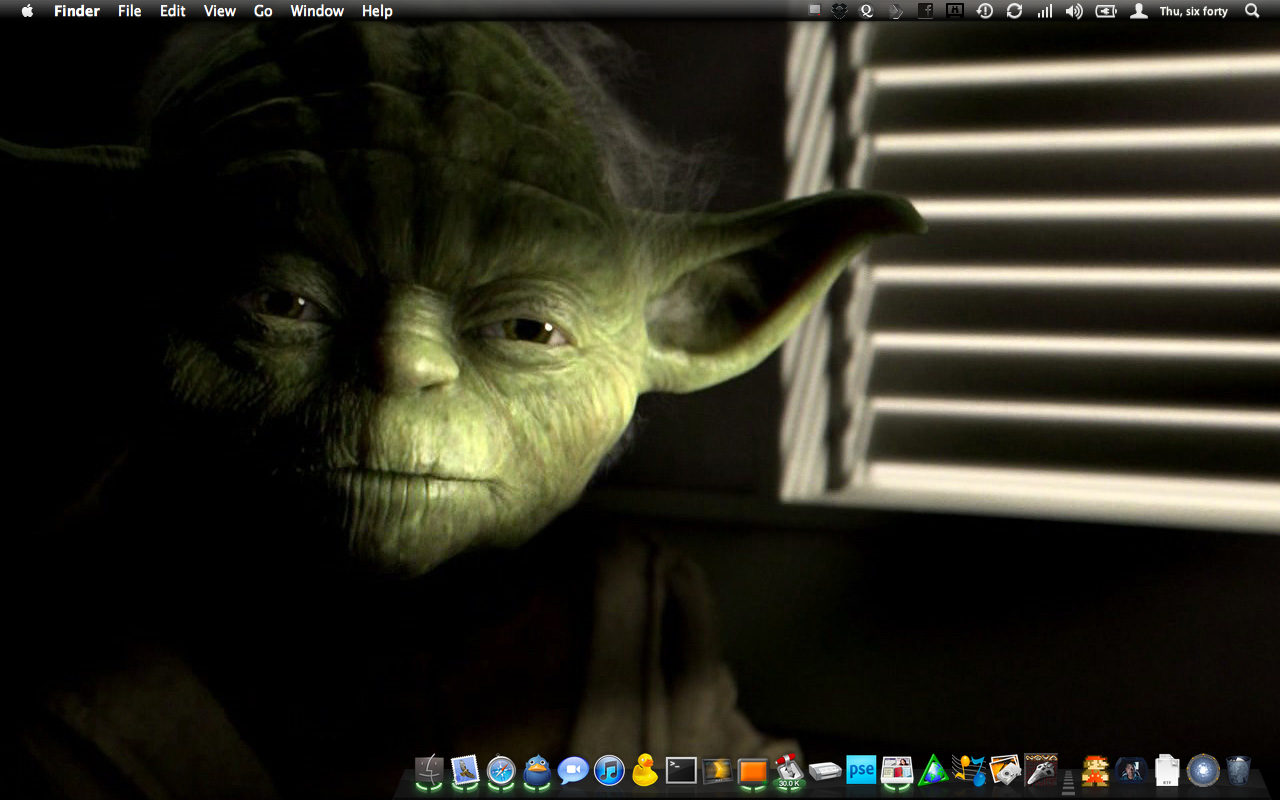Open the Edit menu
This screenshot has width=1280, height=800.
[173, 11]
